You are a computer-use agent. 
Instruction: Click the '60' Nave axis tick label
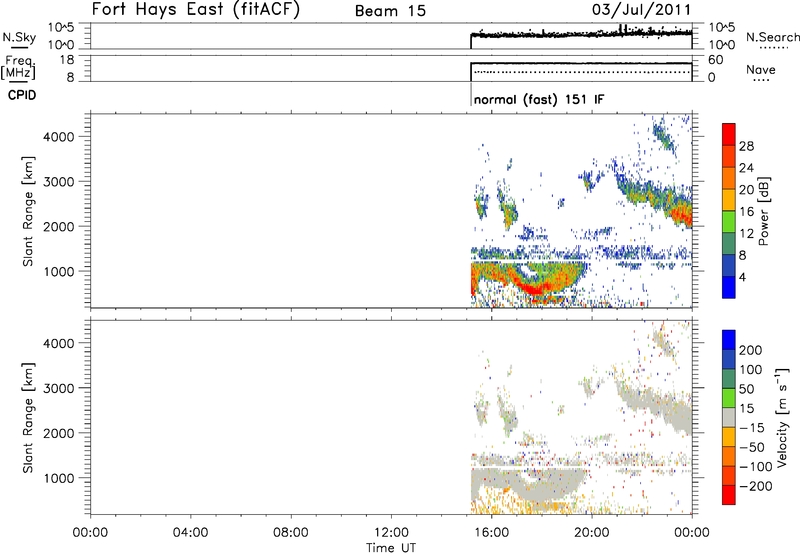[715, 60]
